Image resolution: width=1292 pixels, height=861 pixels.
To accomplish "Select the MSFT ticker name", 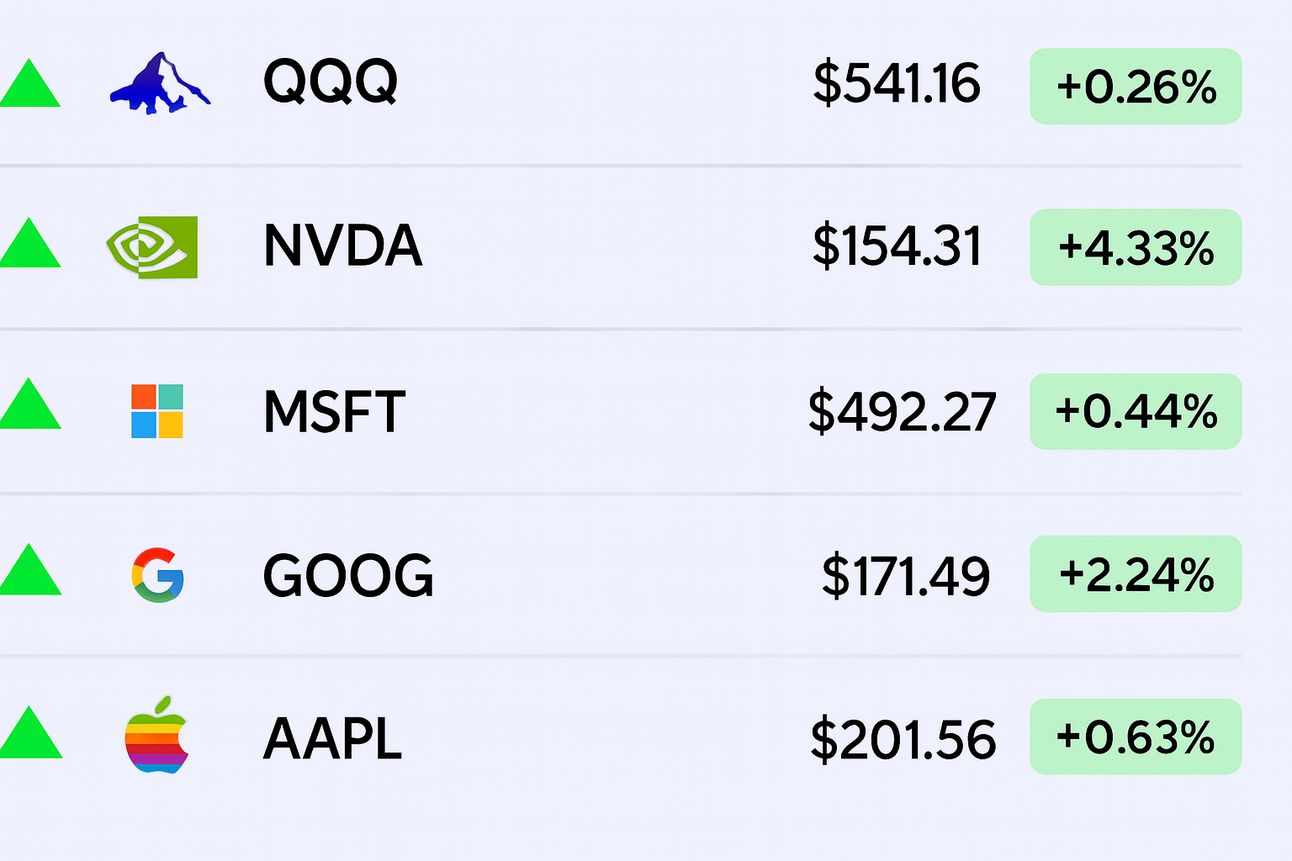I will click(x=334, y=411).
